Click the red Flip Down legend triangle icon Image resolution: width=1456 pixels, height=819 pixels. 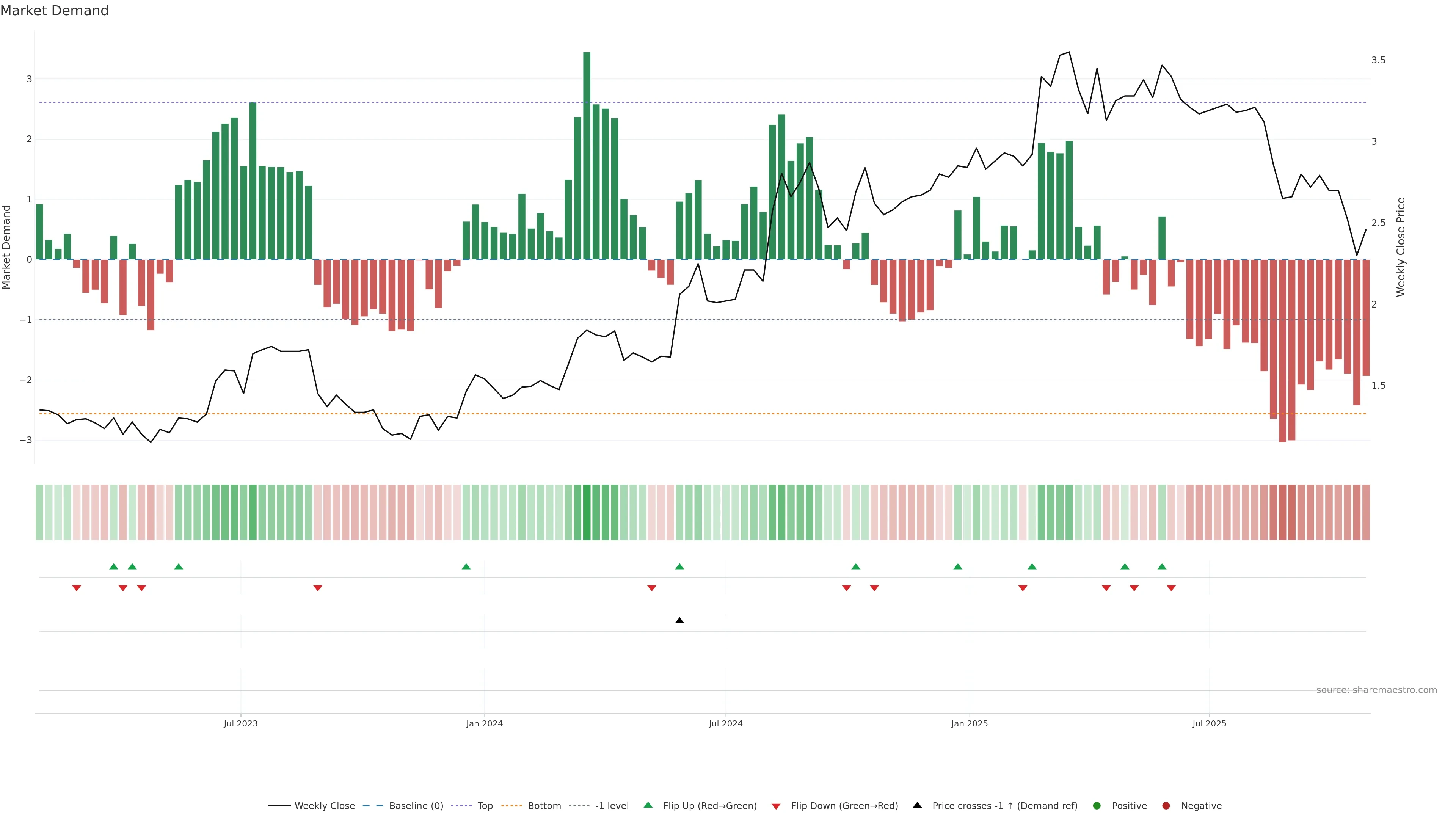pyautogui.click(x=776, y=806)
